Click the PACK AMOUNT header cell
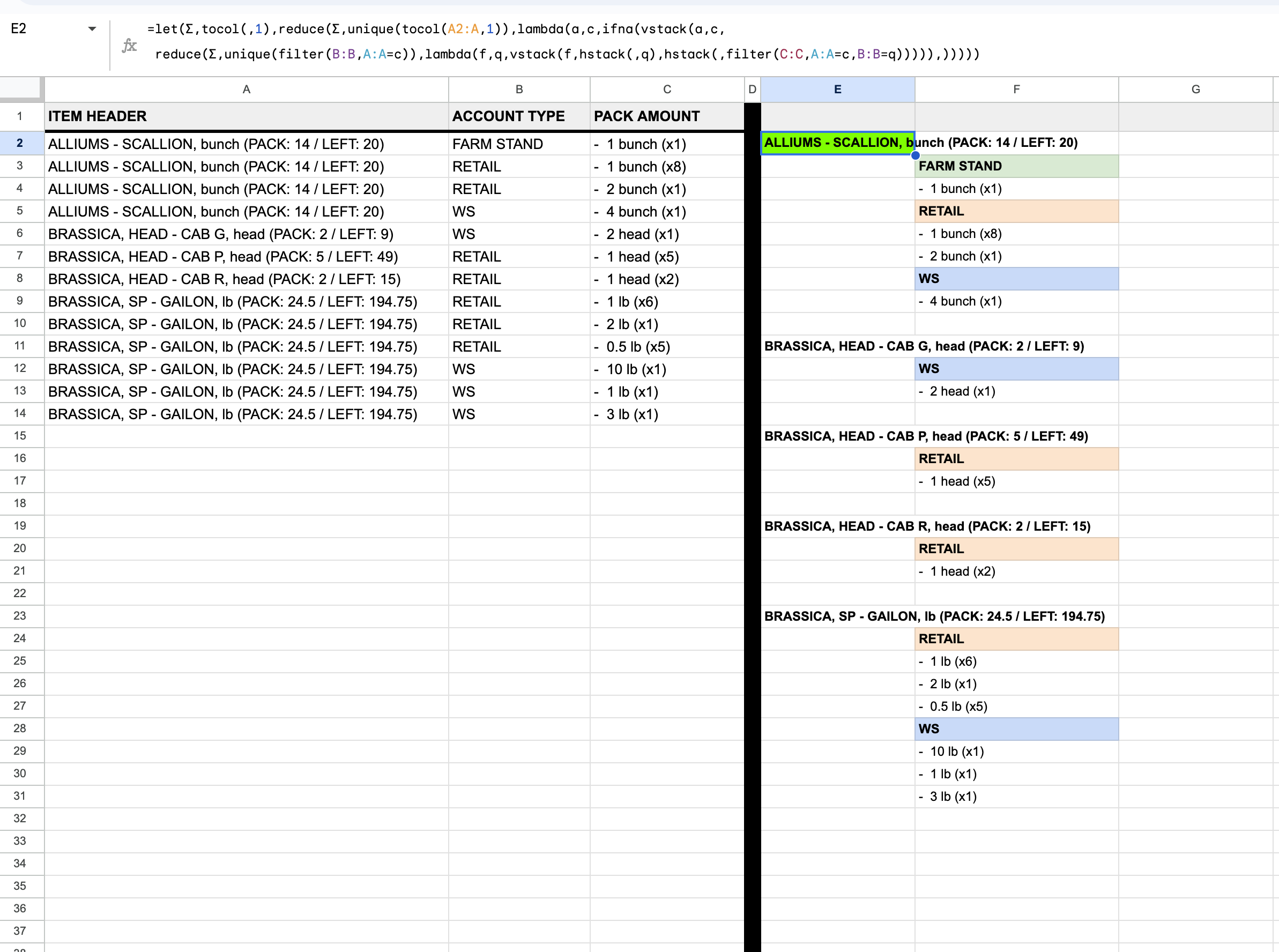Image resolution: width=1279 pixels, height=952 pixels. (667, 116)
